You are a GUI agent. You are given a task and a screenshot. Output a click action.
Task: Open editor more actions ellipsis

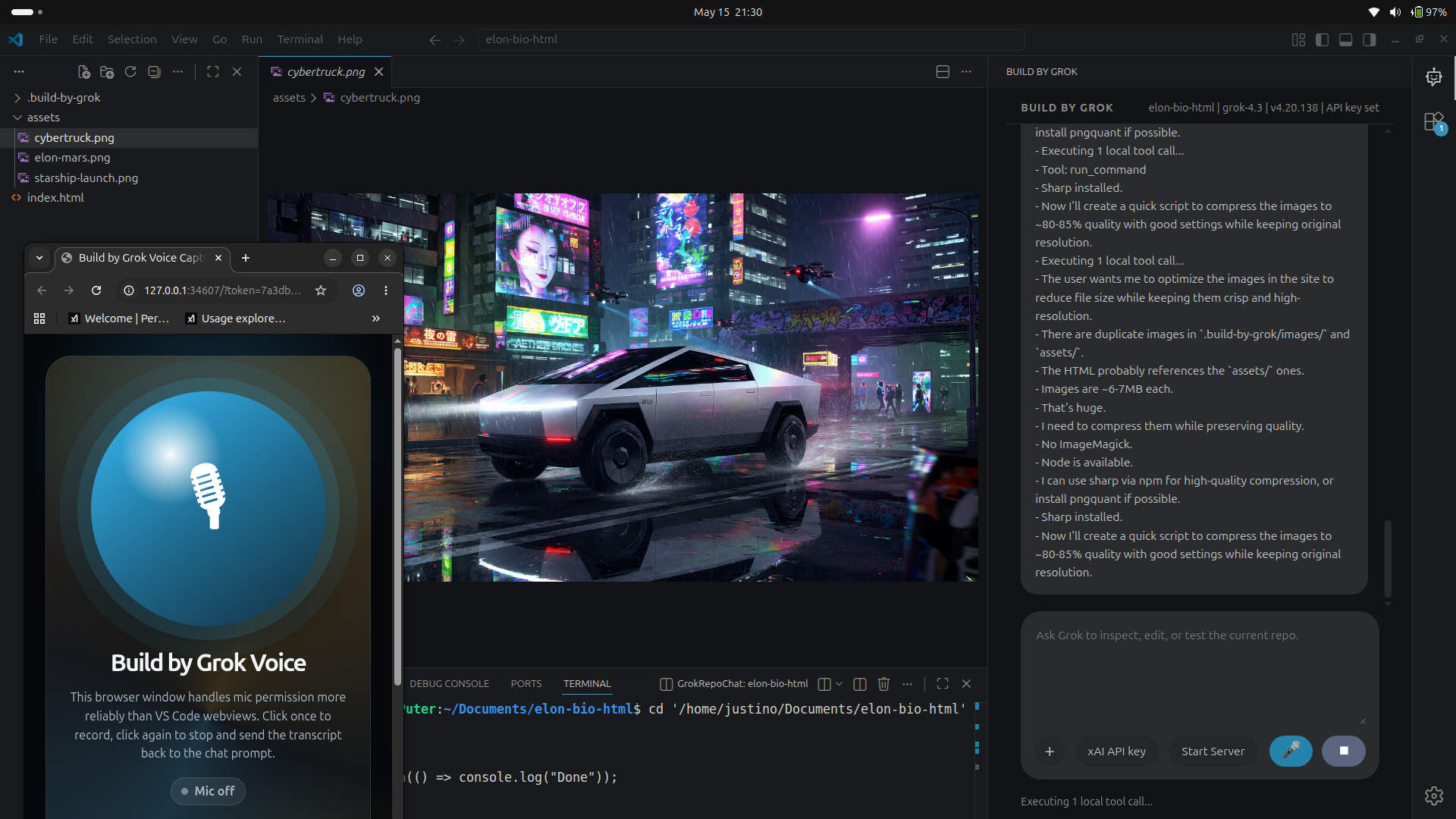coord(966,71)
